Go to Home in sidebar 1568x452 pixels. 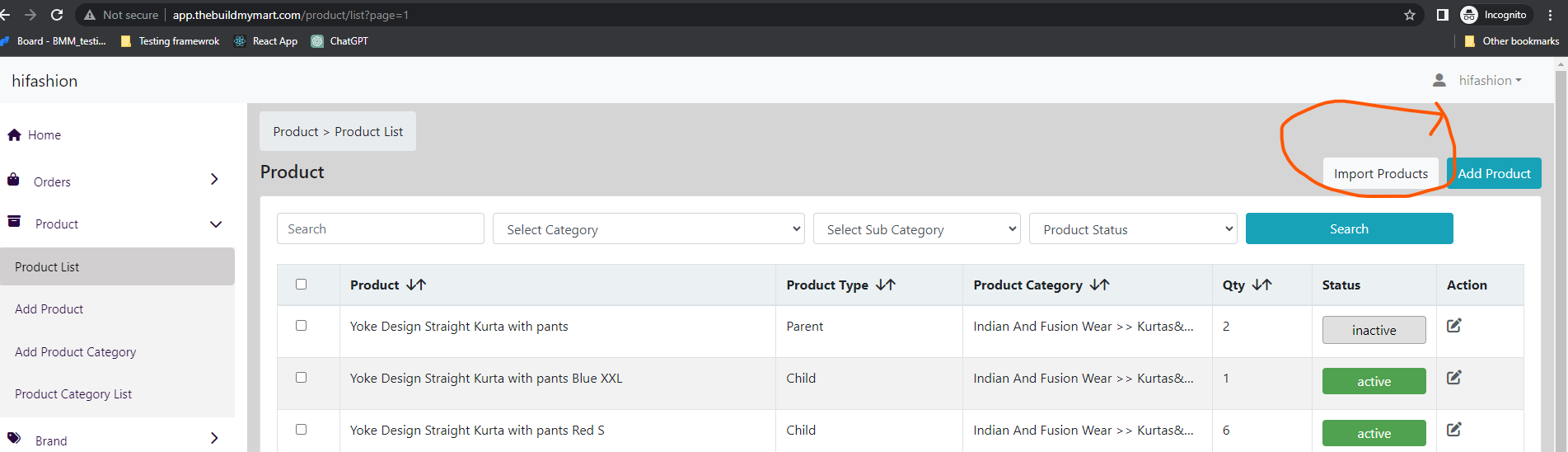[x=44, y=135]
